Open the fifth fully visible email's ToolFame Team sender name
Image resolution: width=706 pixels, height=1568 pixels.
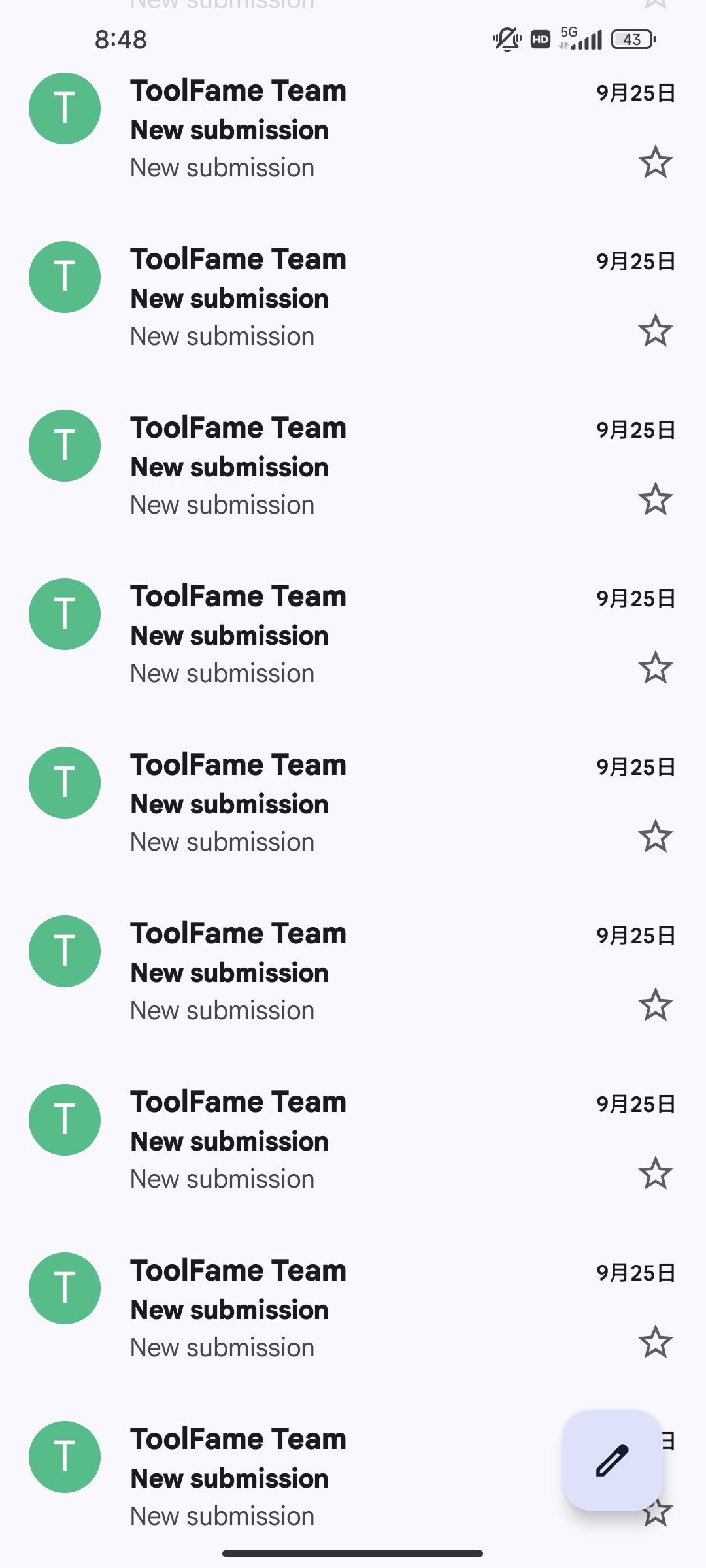(x=238, y=765)
